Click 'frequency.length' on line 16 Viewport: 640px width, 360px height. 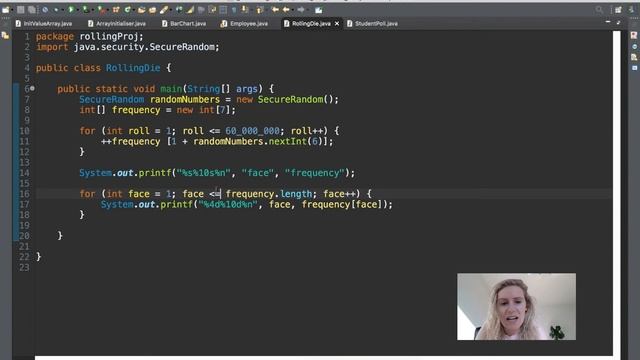click(x=269, y=193)
